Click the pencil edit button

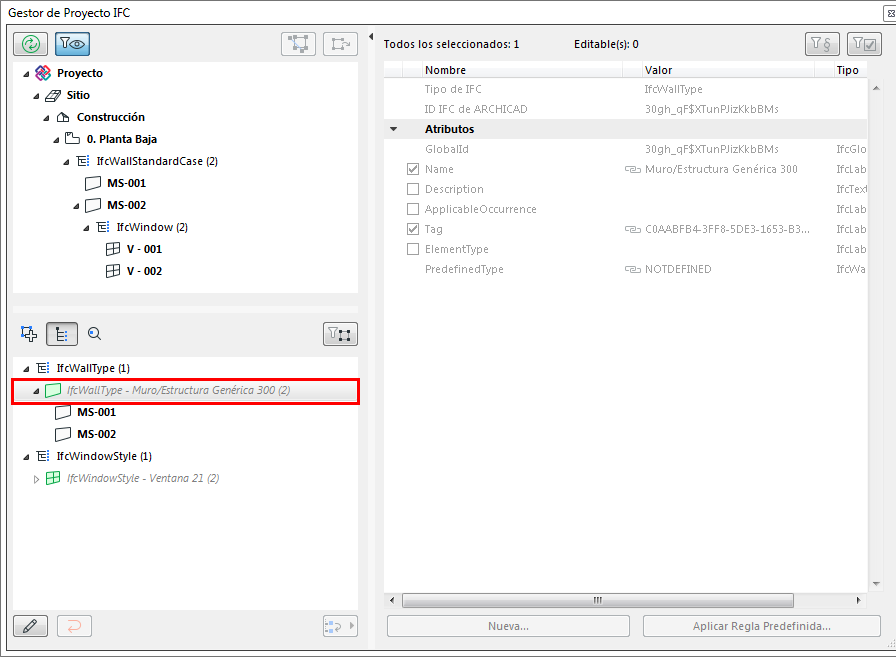point(30,626)
